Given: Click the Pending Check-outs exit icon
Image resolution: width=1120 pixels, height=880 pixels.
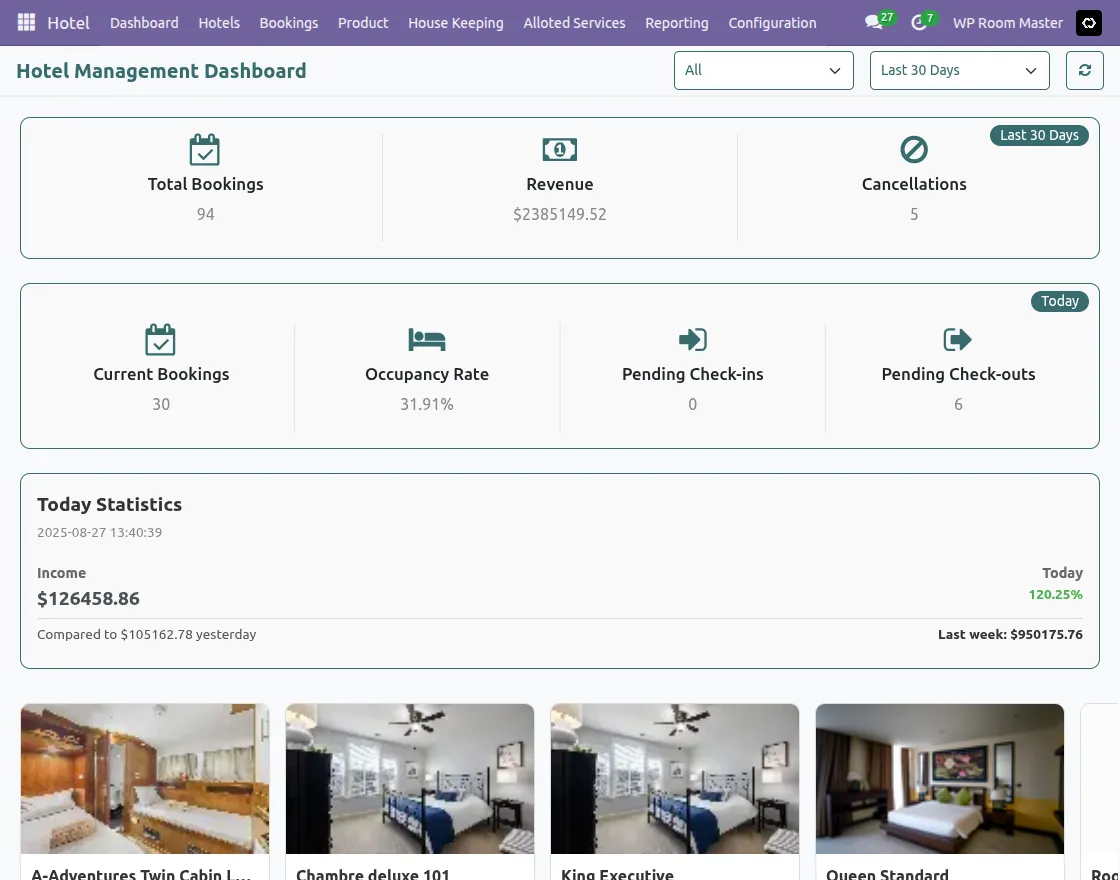Looking at the screenshot, I should 957,340.
